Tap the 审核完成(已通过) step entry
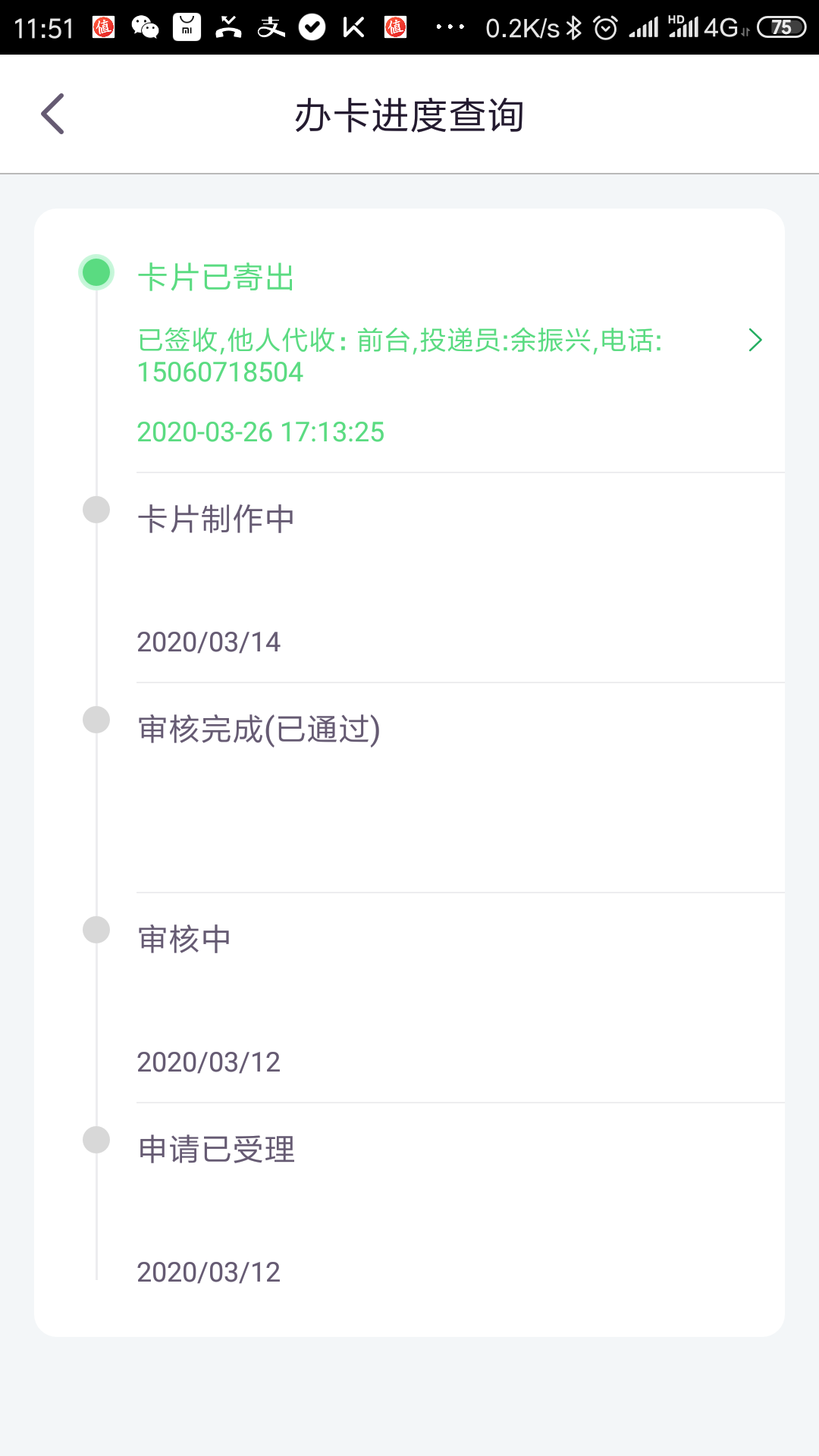This screenshot has width=819, height=1456. click(460, 788)
